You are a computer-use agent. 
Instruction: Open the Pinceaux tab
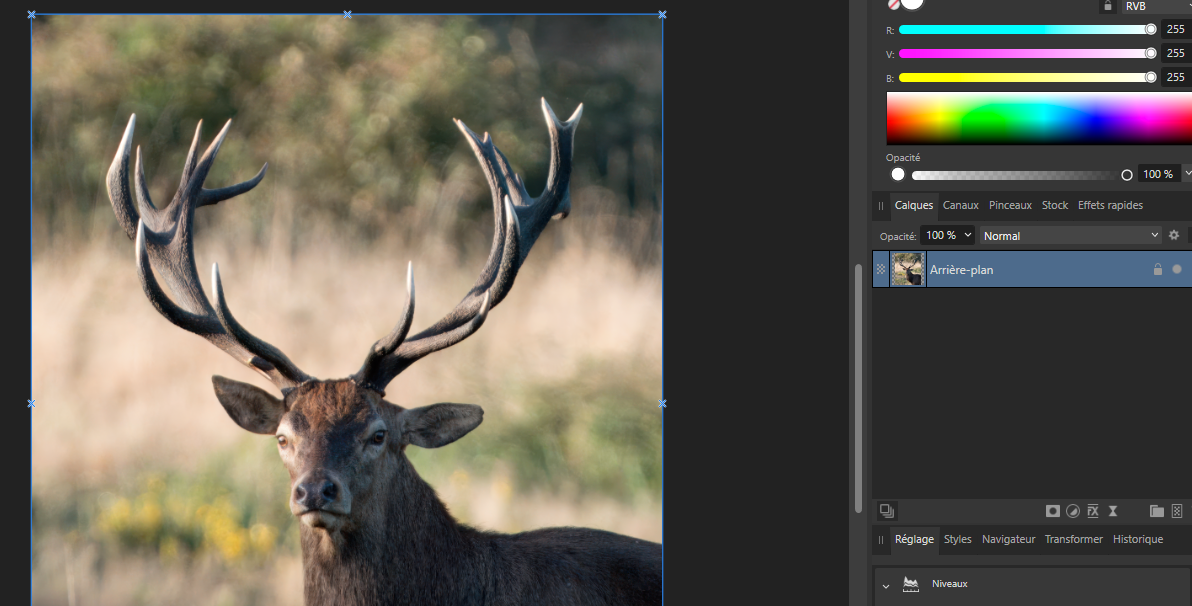[x=1010, y=205]
